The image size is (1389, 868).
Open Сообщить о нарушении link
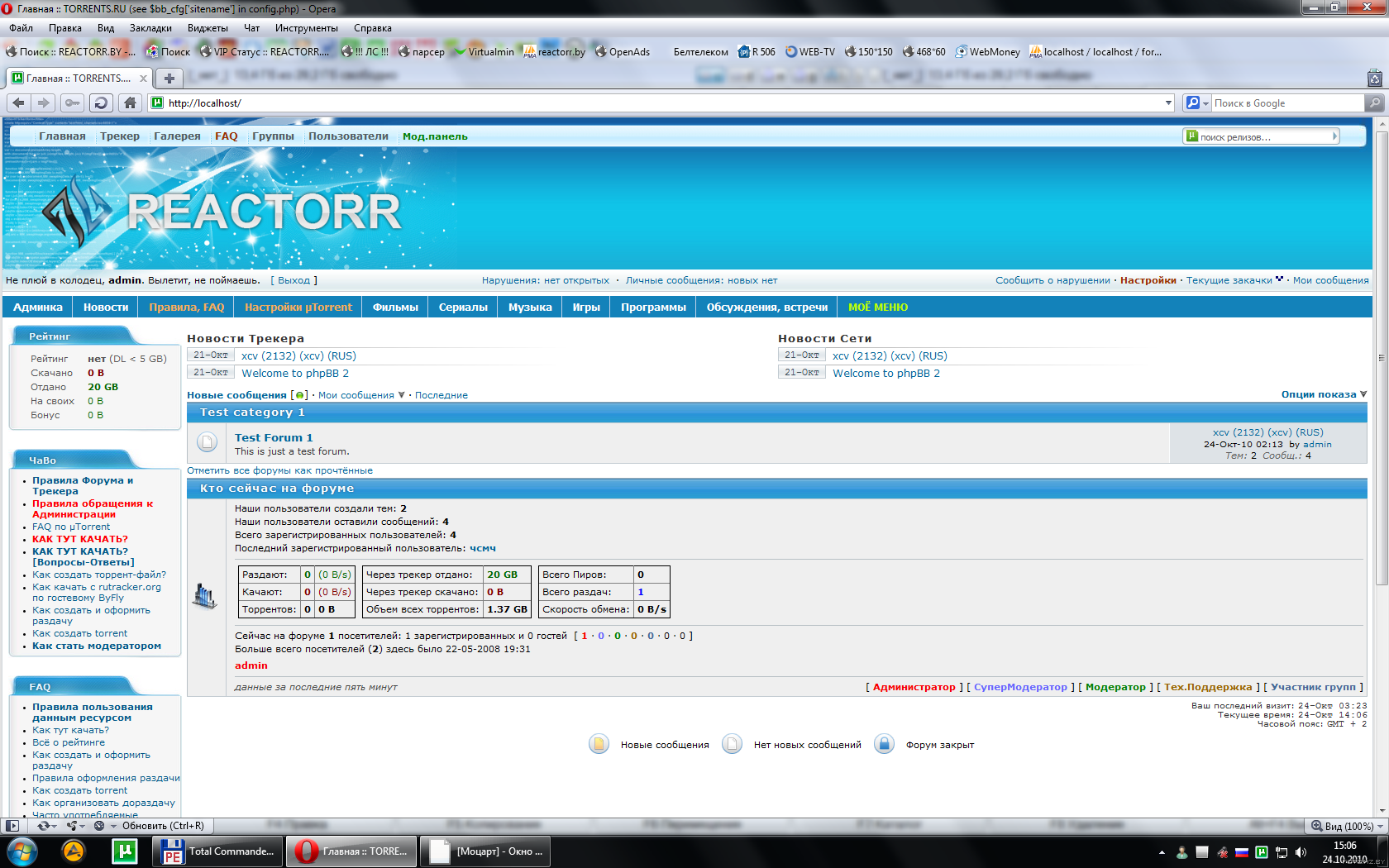(x=1052, y=280)
